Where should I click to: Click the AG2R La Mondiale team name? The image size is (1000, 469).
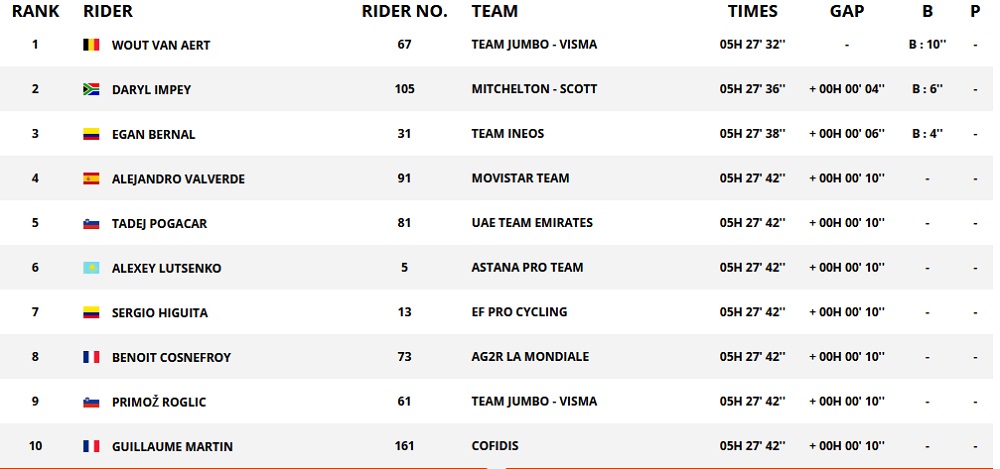coord(530,357)
